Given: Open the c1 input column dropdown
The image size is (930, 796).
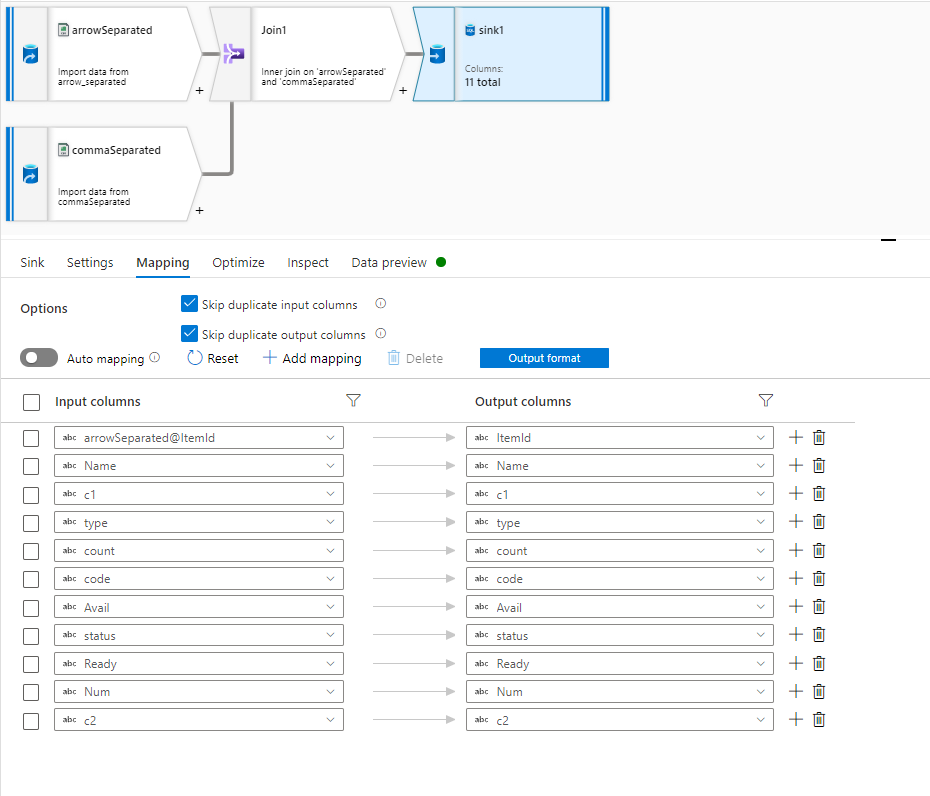Looking at the screenshot, I should (199, 494).
